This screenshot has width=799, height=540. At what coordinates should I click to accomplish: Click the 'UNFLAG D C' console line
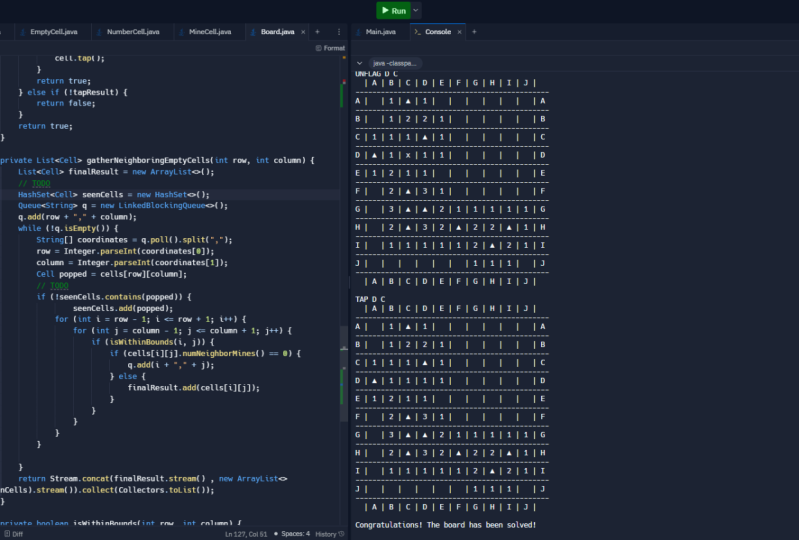click(x=376, y=74)
